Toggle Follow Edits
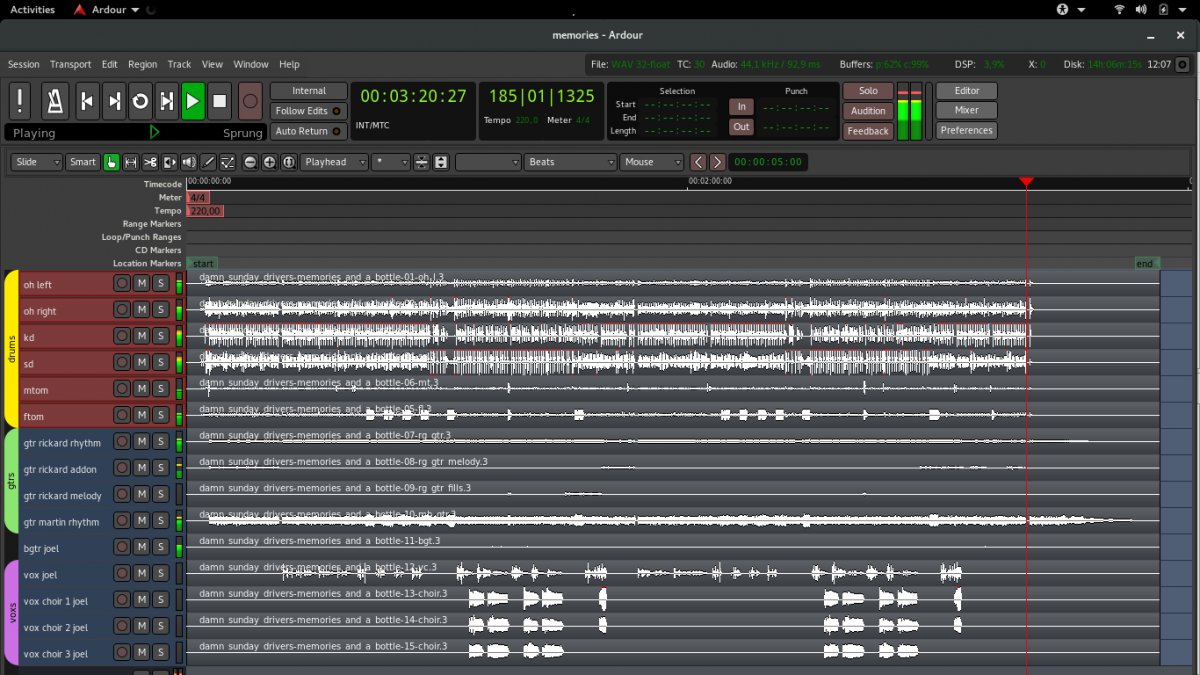 pos(309,111)
